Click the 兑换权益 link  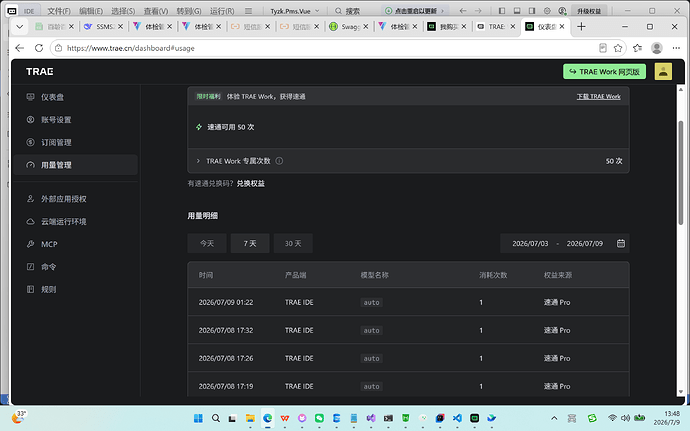point(250,184)
